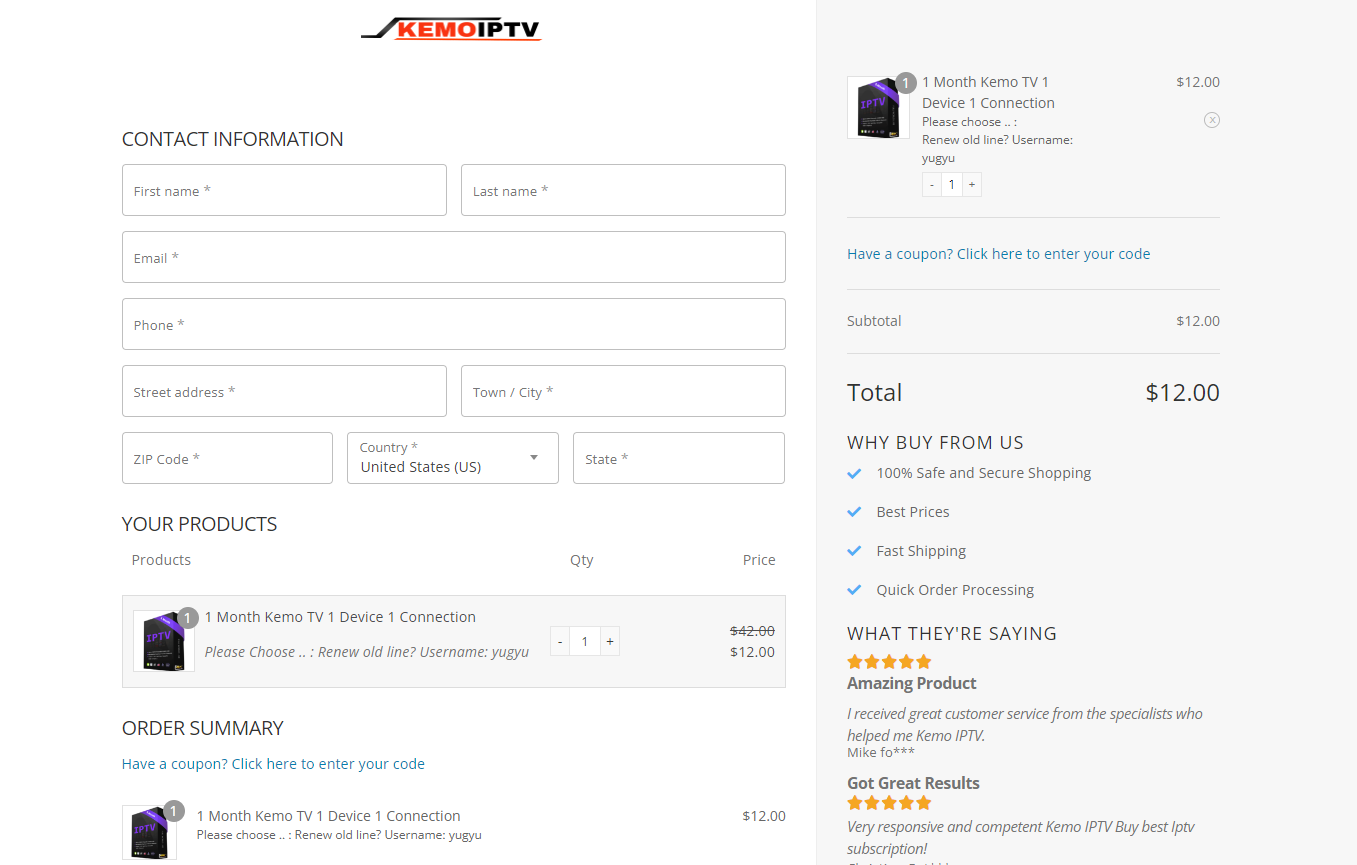1357x865 pixels.
Task: Click plus stepper in the sidebar cart
Action: (x=971, y=184)
